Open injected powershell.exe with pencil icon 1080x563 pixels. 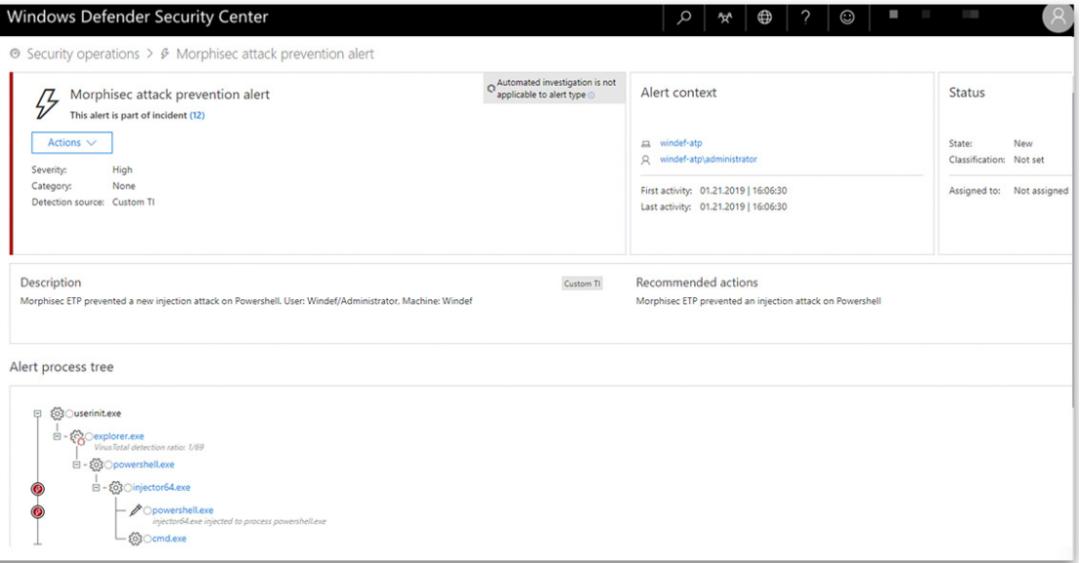183,510
